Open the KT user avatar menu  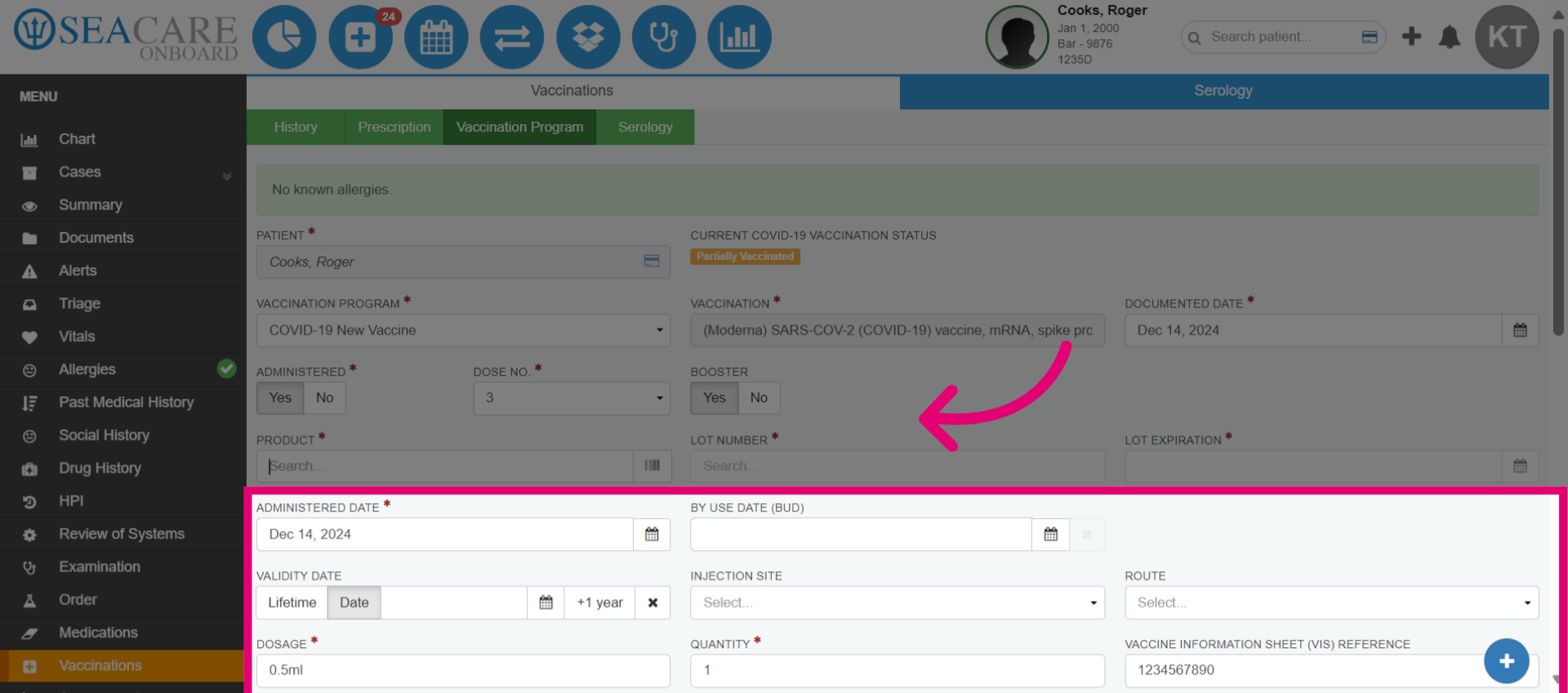point(1507,37)
